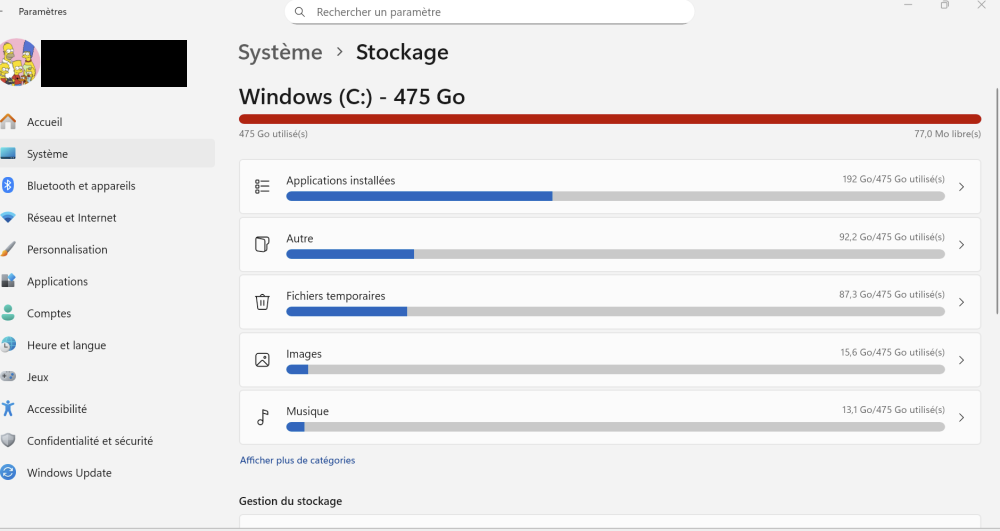Click the Système breadcrumb link
The height and width of the screenshot is (531, 1000).
[x=280, y=52]
